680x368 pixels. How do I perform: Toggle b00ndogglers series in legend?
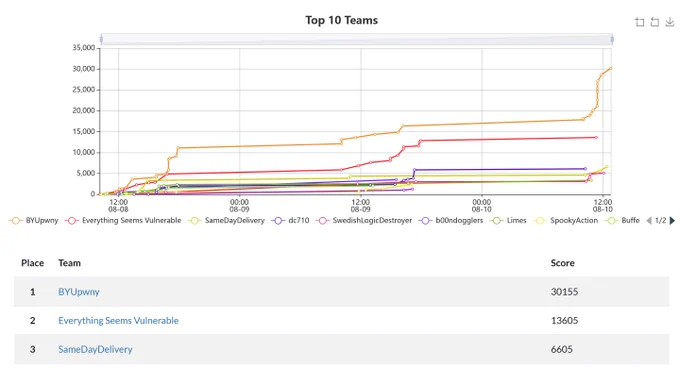point(451,221)
